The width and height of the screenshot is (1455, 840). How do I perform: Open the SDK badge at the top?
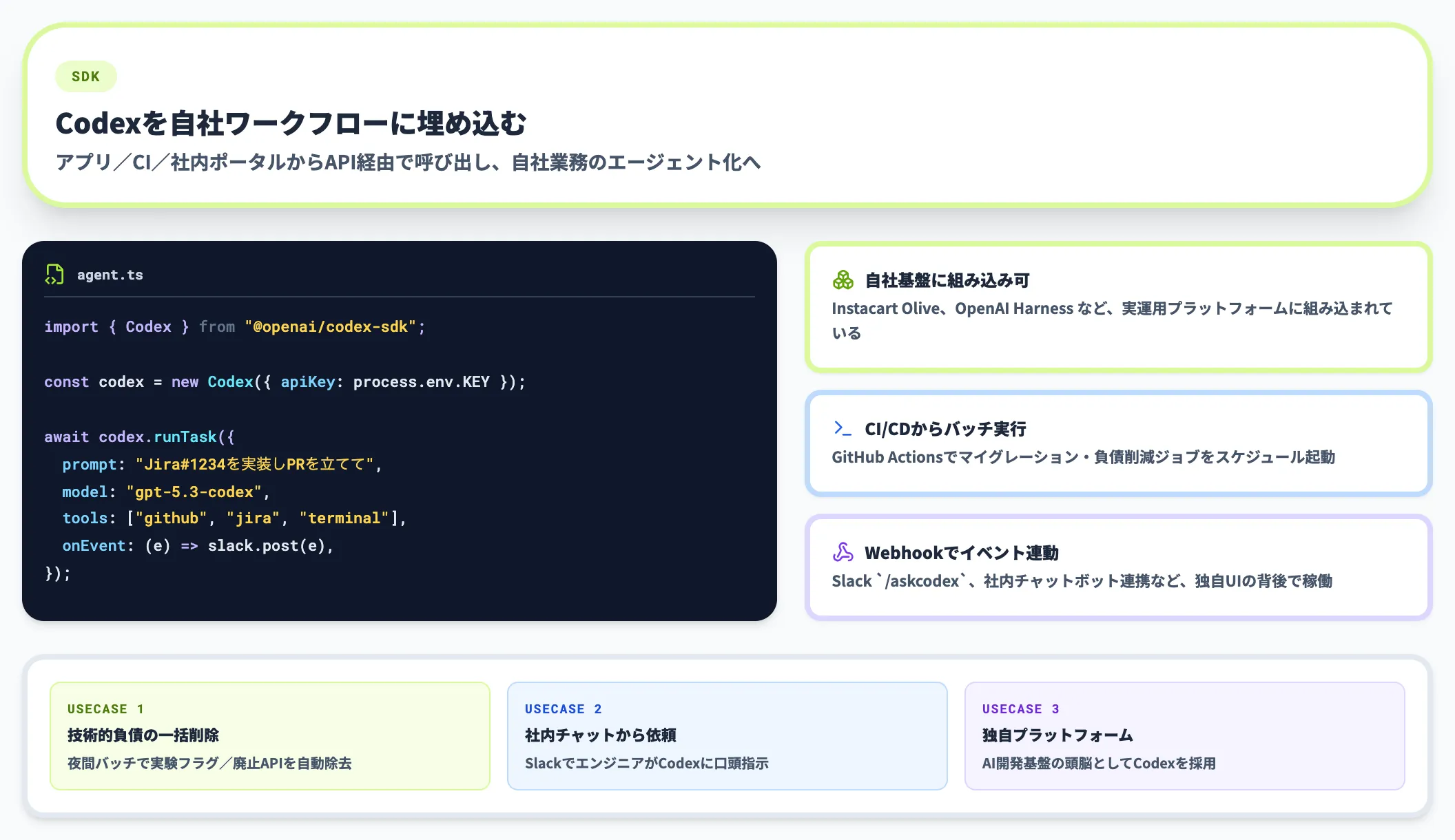(x=85, y=76)
